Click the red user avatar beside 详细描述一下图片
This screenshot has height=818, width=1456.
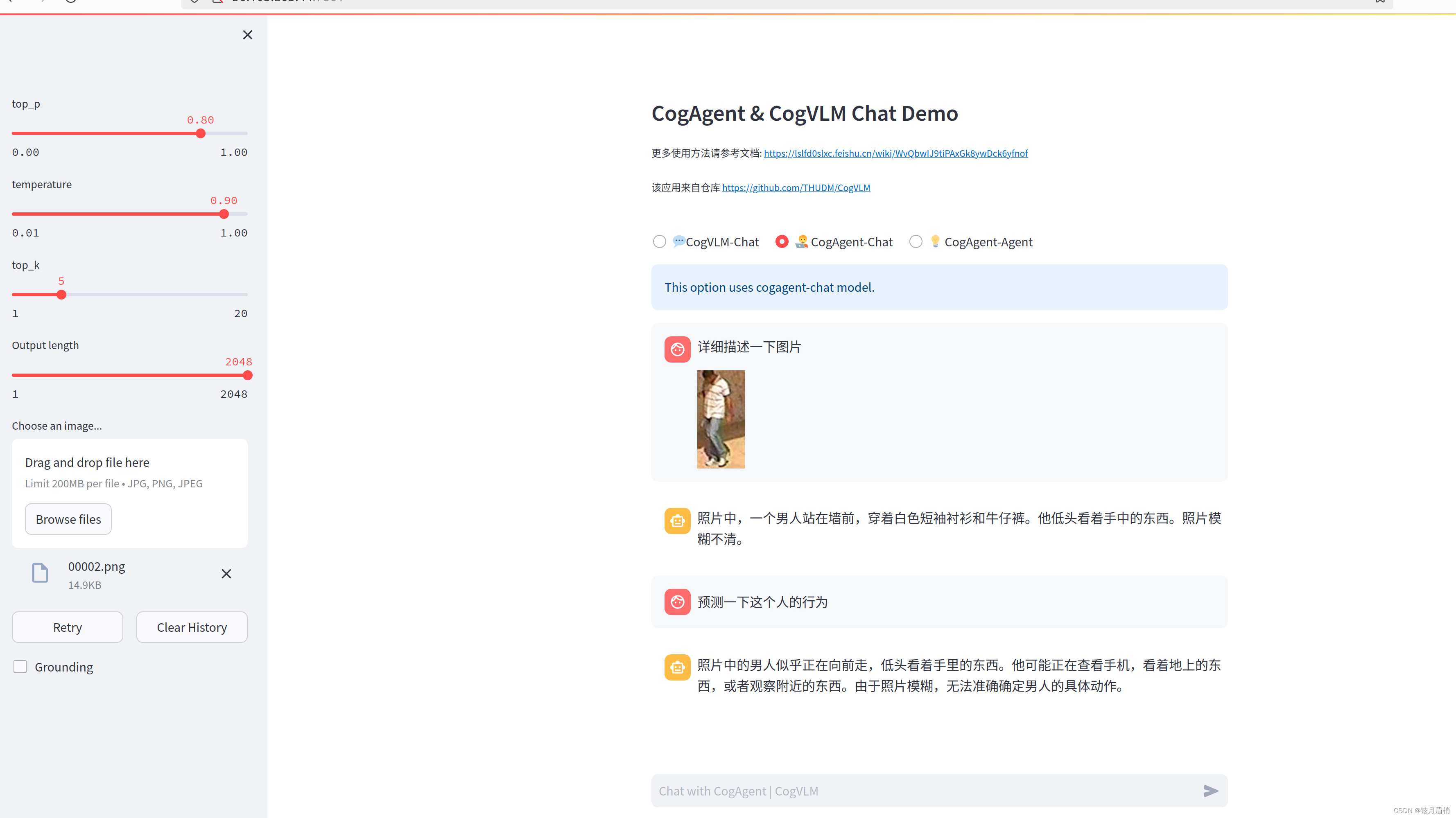(677, 349)
